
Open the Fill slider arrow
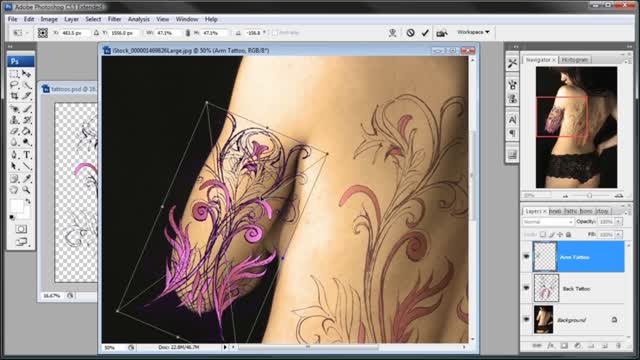[x=619, y=235]
